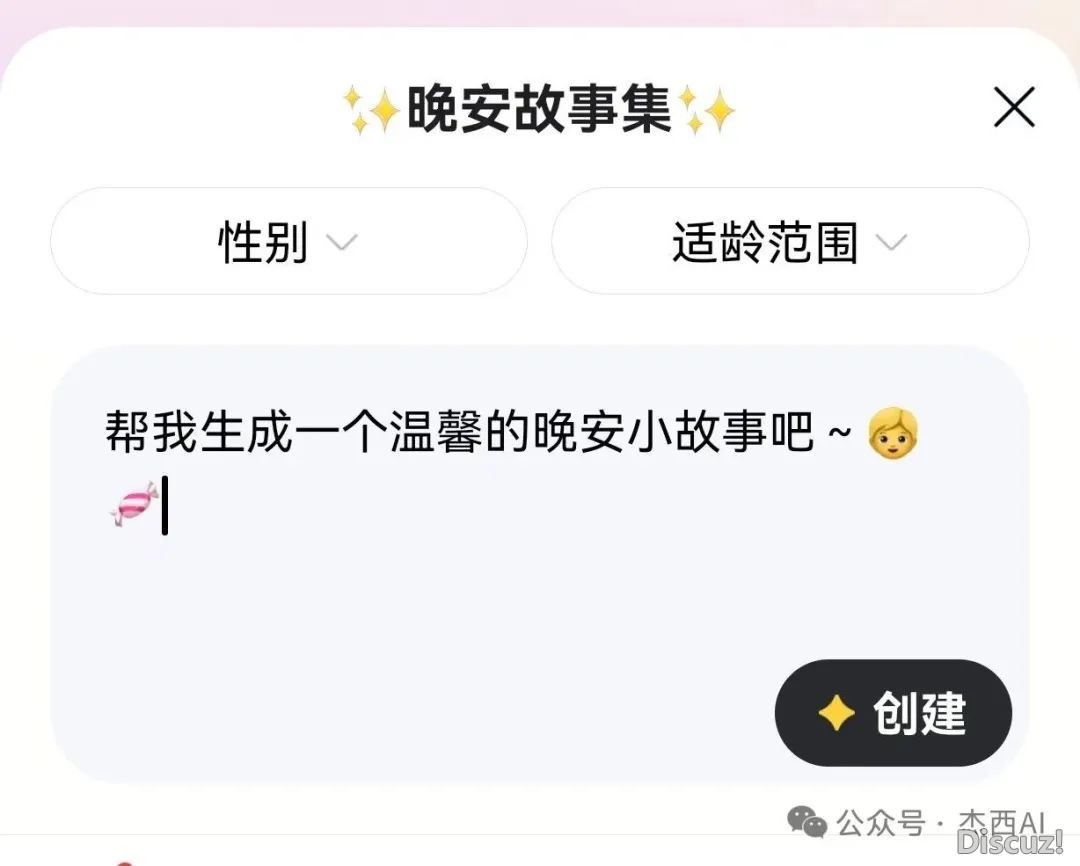
Task: Select the 性别 label text
Action: [262, 242]
